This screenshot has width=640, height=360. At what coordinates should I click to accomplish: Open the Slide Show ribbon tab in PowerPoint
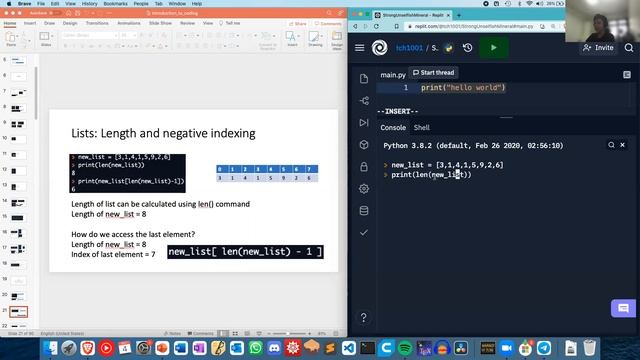[160, 23]
